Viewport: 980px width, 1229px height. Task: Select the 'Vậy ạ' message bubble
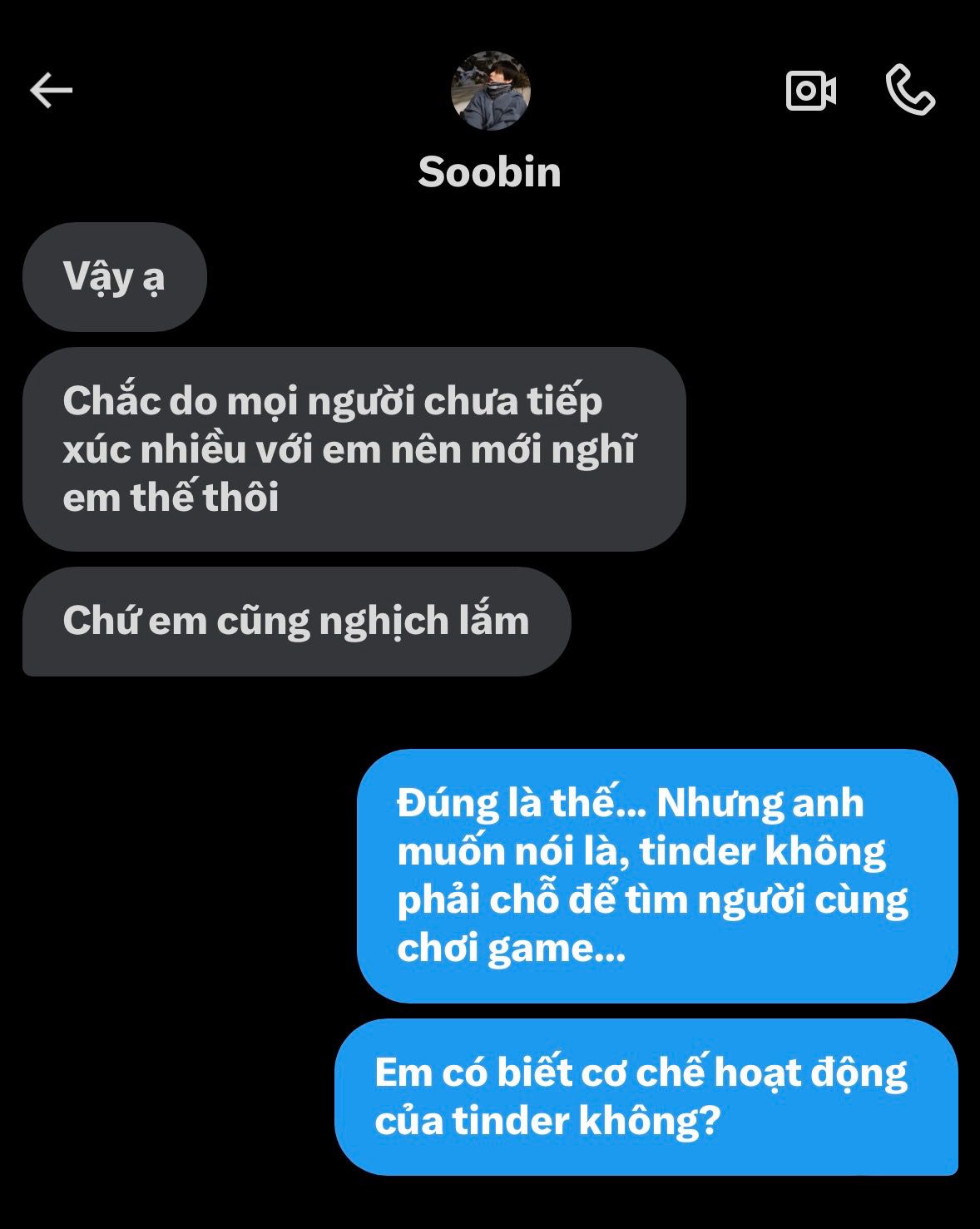point(115,277)
